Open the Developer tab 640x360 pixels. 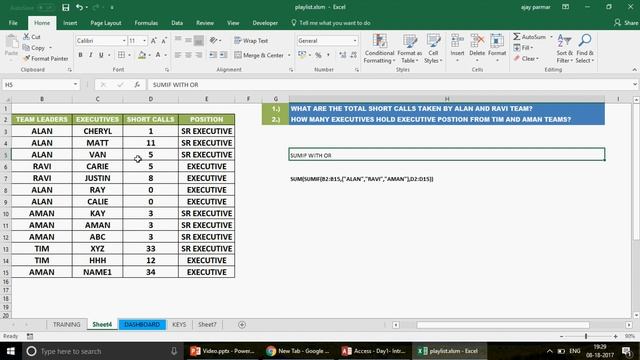pos(265,23)
